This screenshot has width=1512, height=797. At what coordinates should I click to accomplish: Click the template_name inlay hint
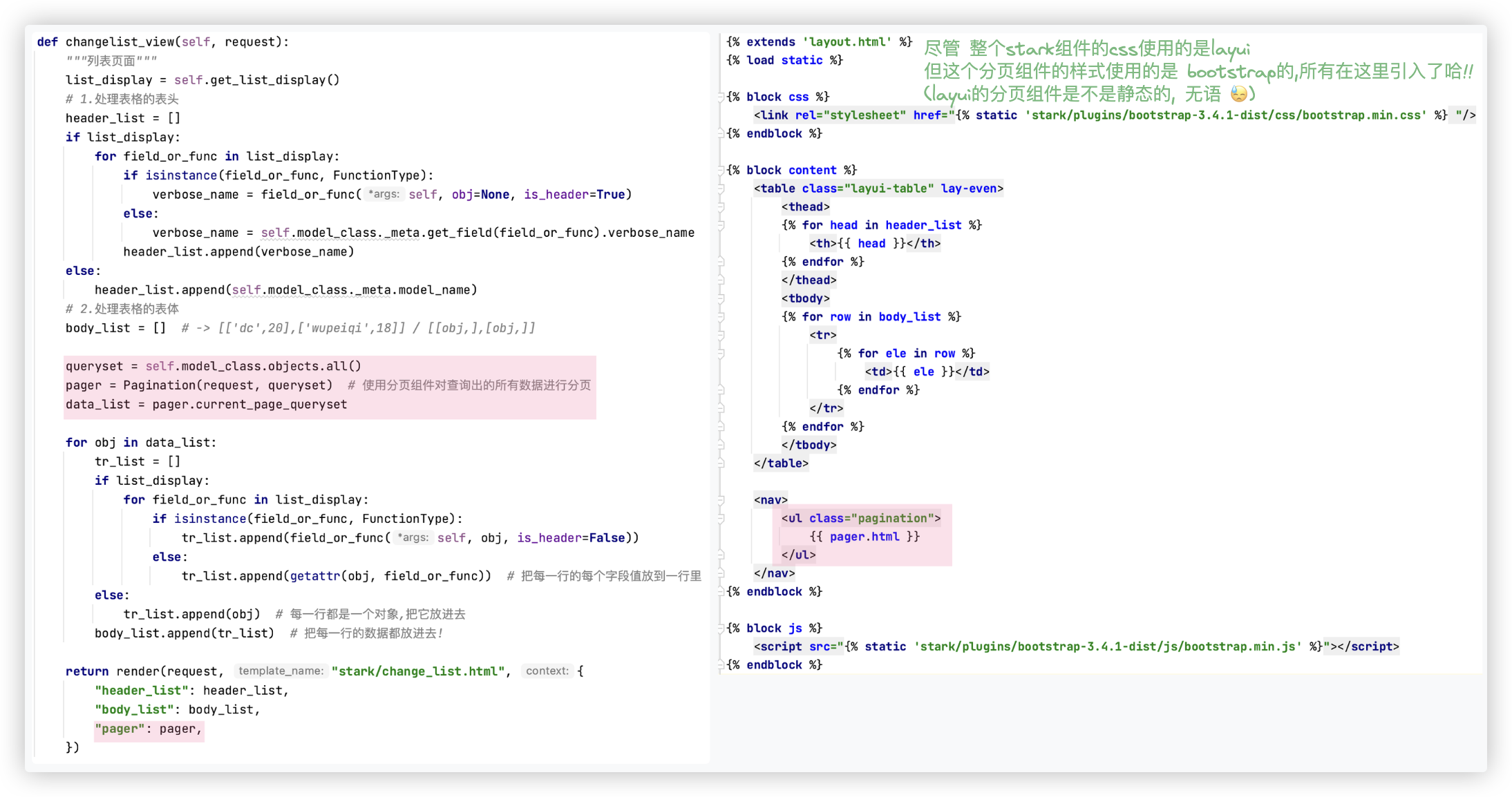point(281,671)
